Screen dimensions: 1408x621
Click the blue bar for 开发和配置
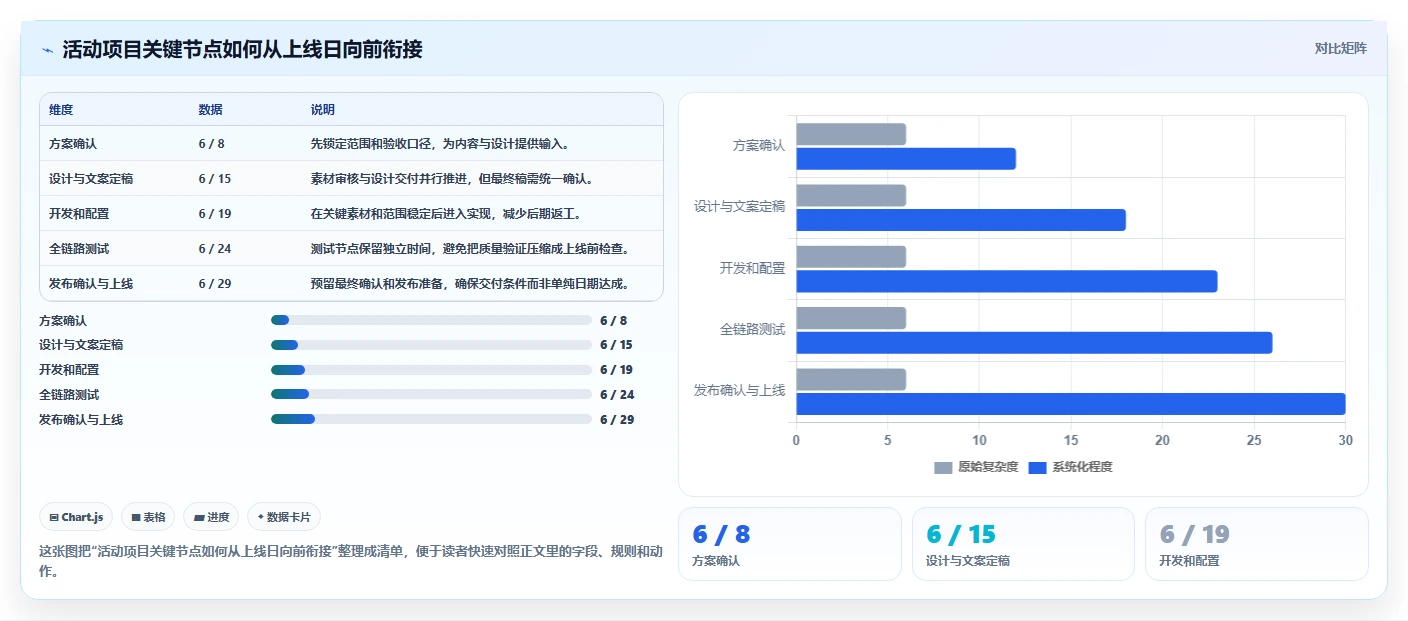[x=1007, y=282]
